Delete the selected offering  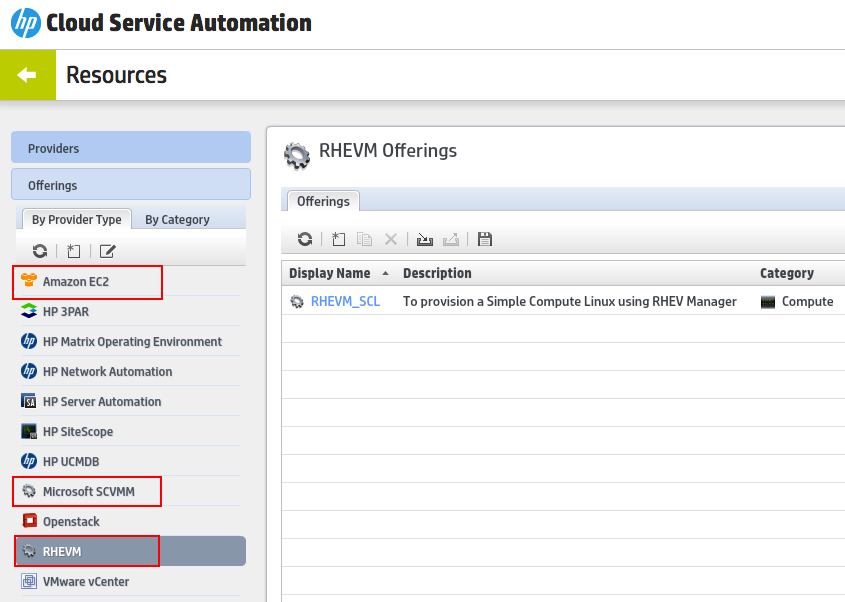pos(391,239)
